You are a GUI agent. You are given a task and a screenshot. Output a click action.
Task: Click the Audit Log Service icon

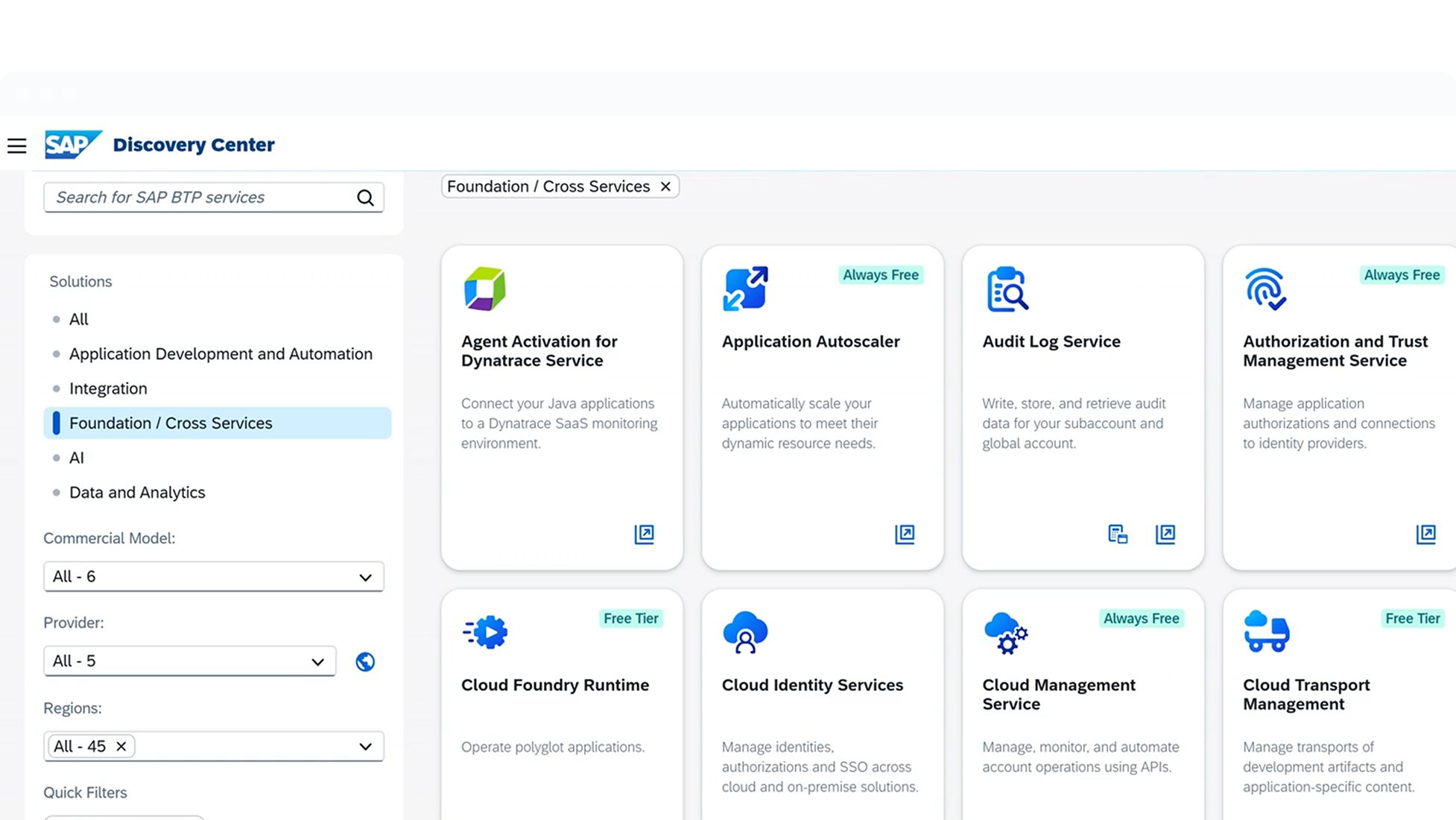(x=1007, y=288)
